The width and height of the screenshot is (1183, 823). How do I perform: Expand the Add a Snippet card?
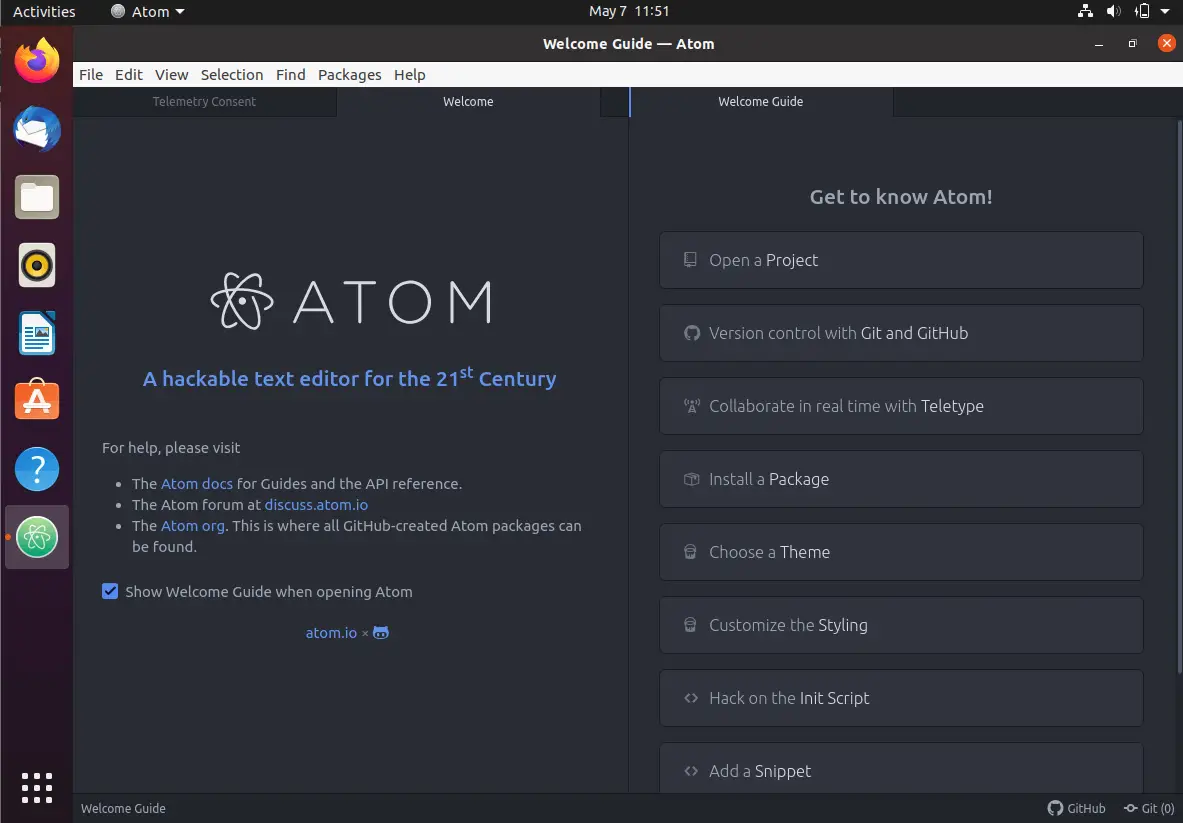coord(901,769)
